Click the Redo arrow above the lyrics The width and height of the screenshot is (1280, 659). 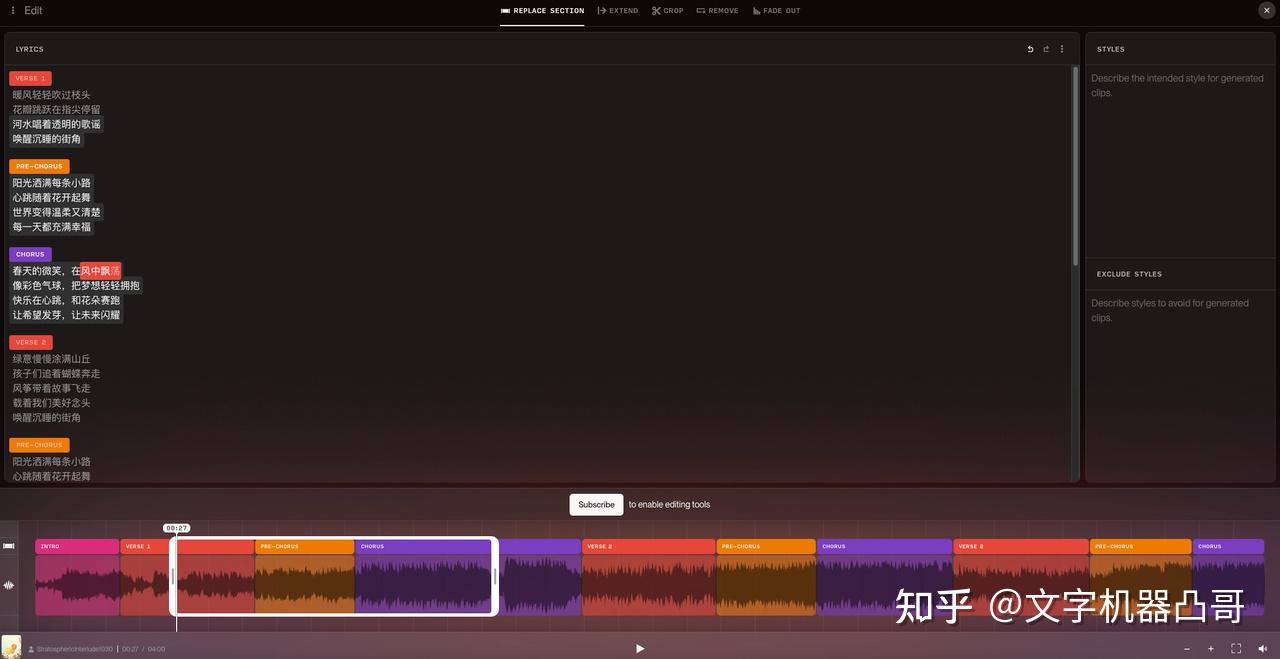click(x=1046, y=48)
